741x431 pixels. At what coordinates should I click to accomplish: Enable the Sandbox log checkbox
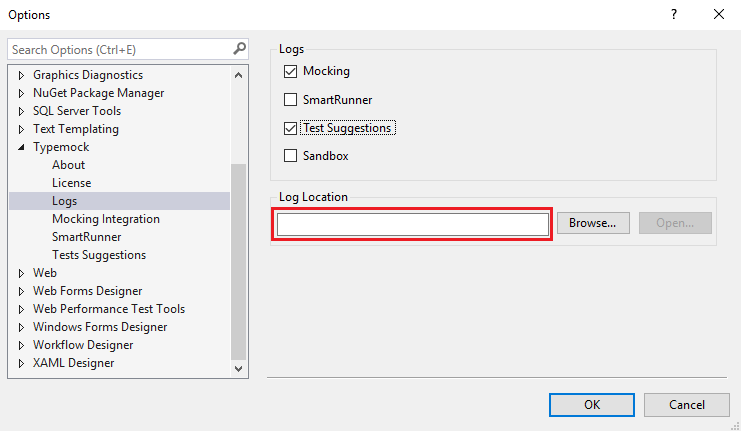tap(291, 156)
